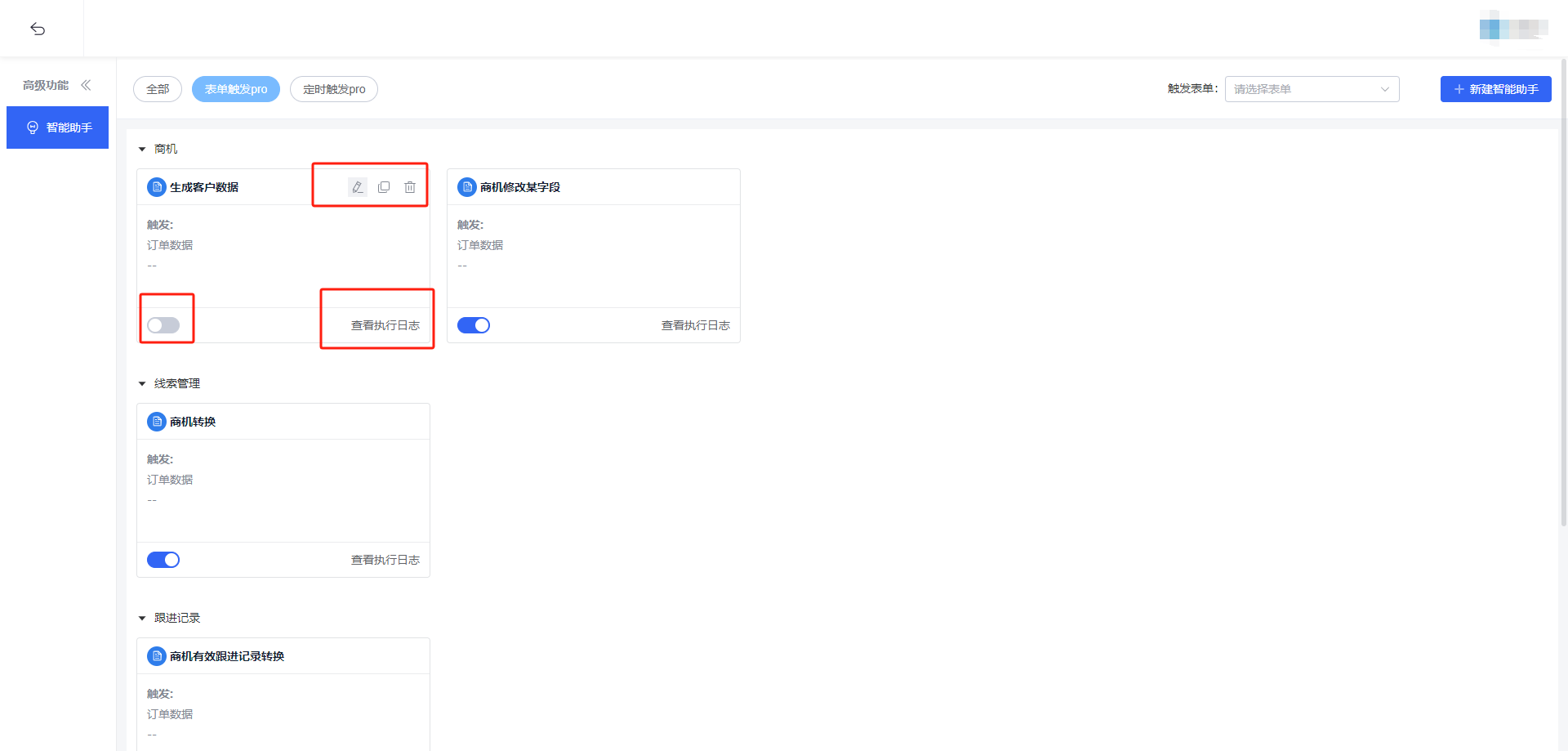Open the 触发表单 dropdown selector

[1312, 89]
